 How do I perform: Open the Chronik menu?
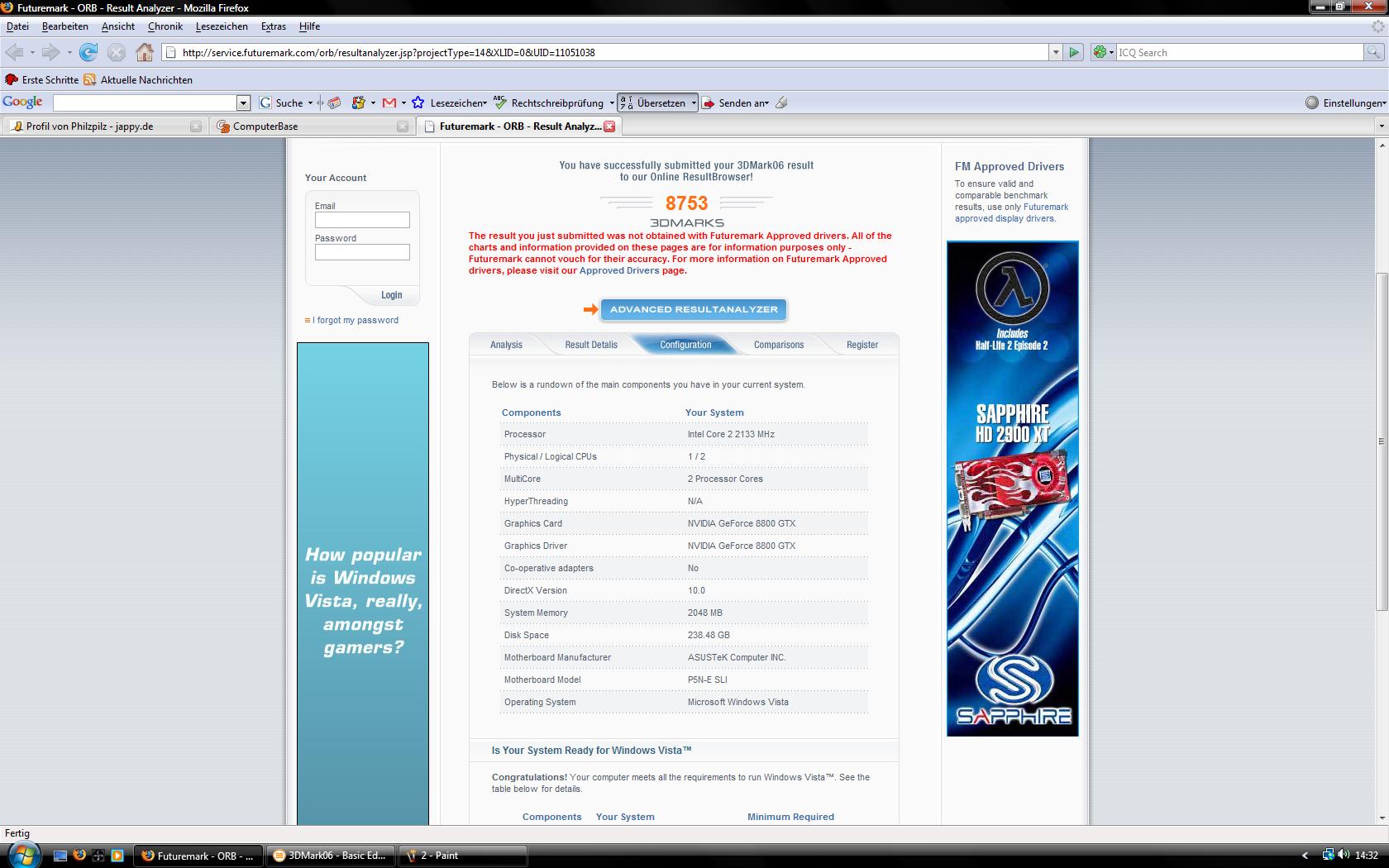tap(165, 26)
